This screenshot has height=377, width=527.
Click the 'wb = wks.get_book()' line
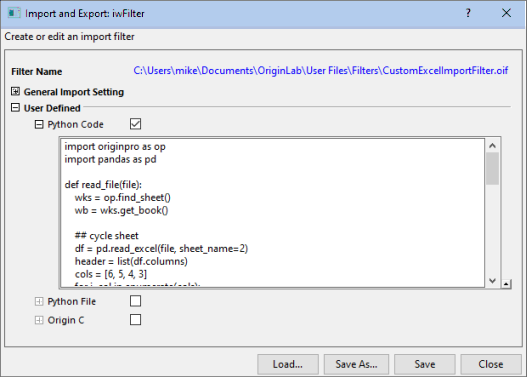(x=121, y=210)
